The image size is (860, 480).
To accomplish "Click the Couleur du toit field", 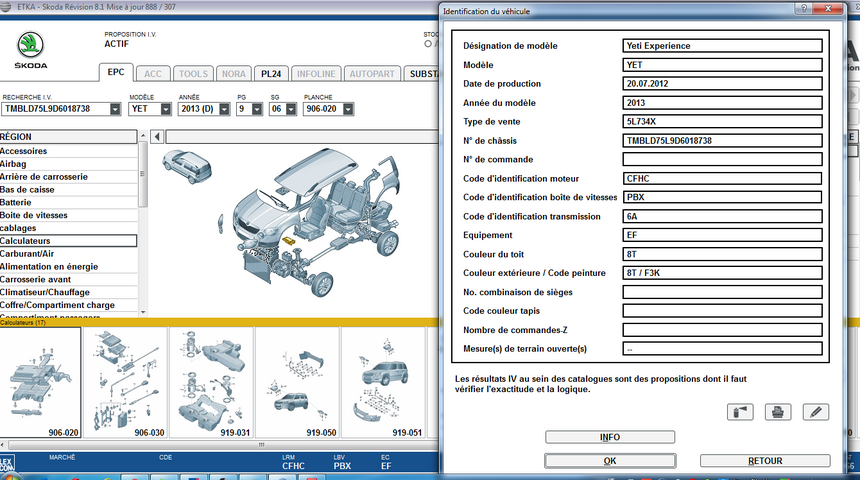I will pyautogui.click(x=722, y=254).
